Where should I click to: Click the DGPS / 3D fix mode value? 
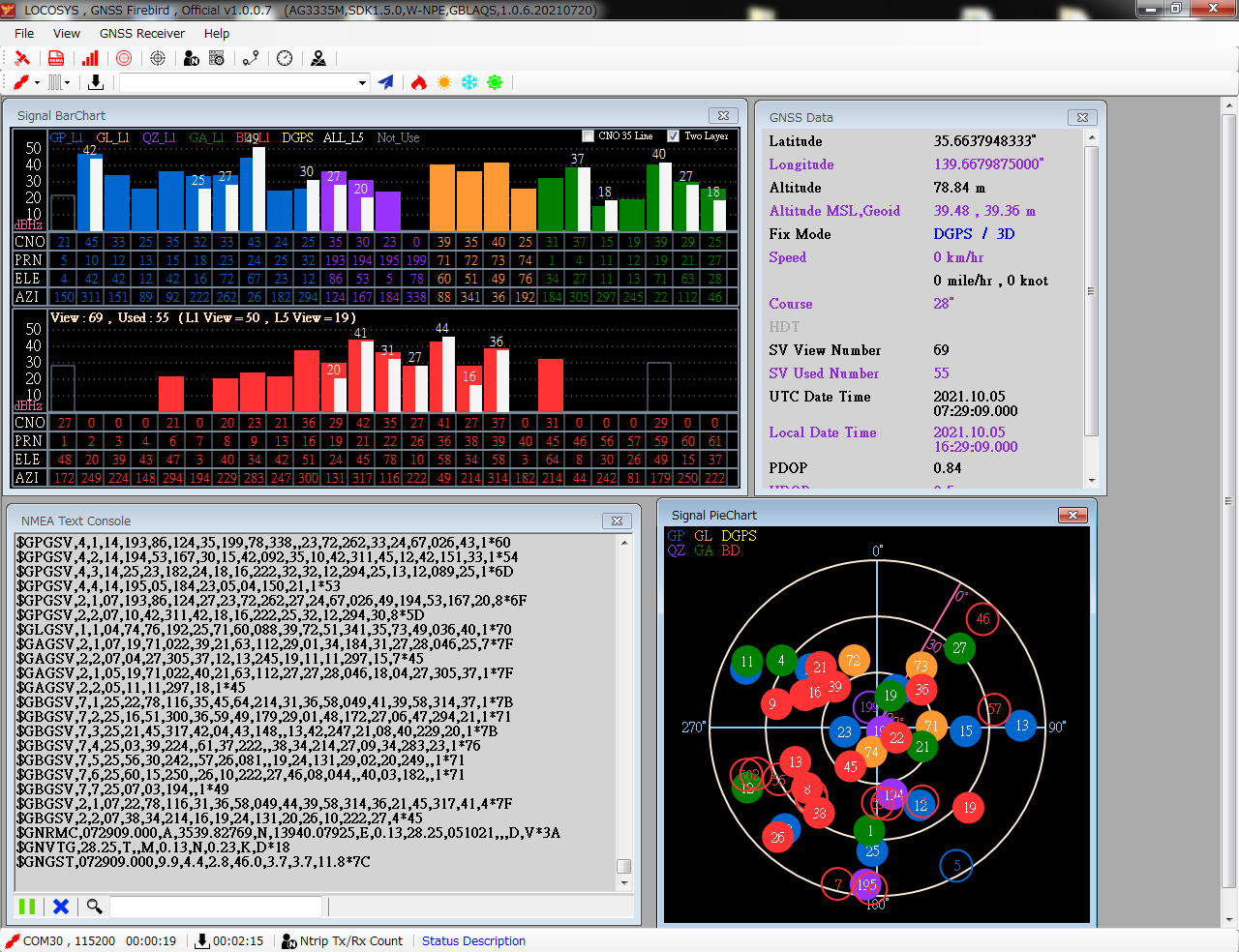click(x=974, y=234)
